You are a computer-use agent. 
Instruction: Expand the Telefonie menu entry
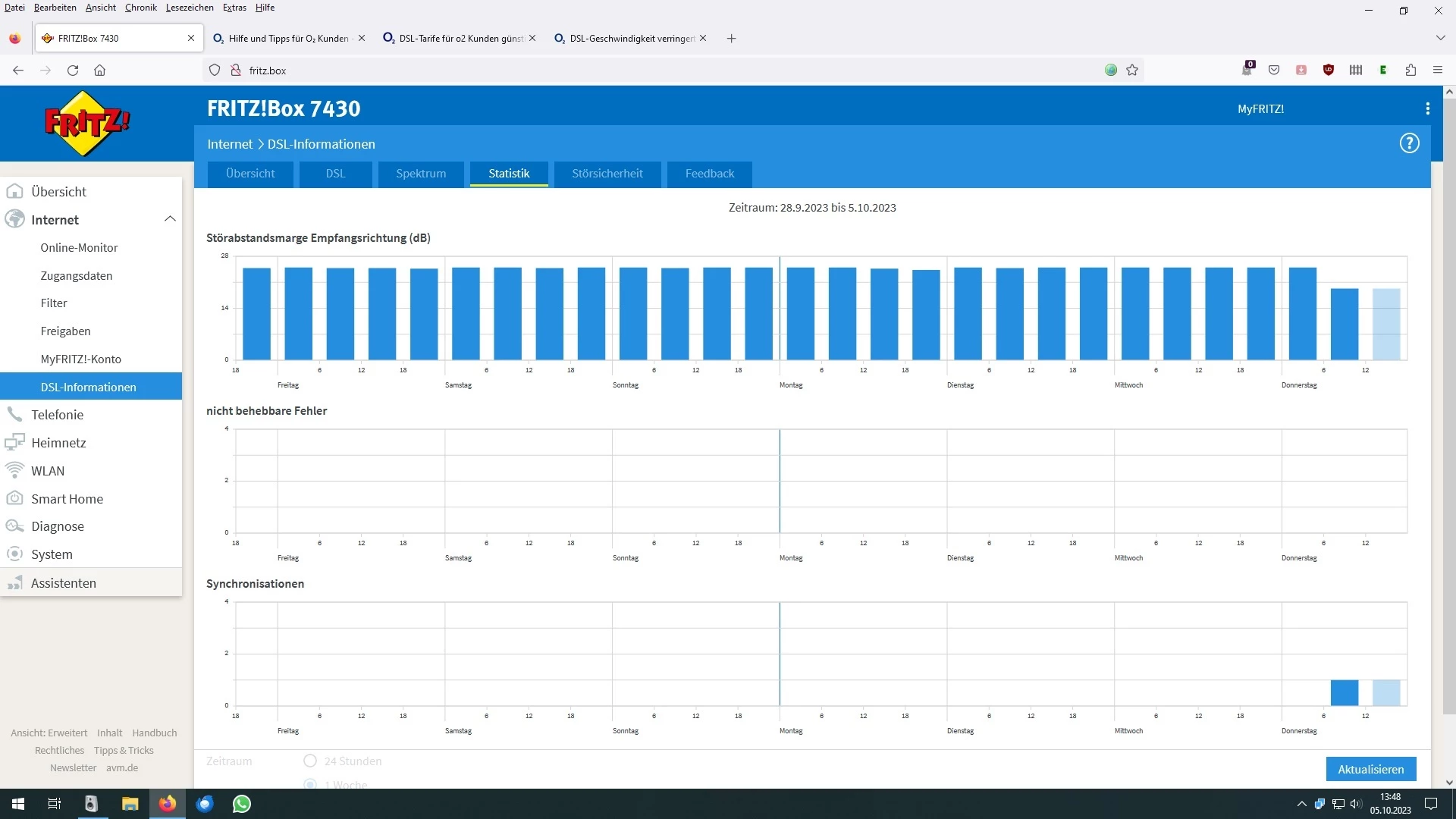pos(58,415)
